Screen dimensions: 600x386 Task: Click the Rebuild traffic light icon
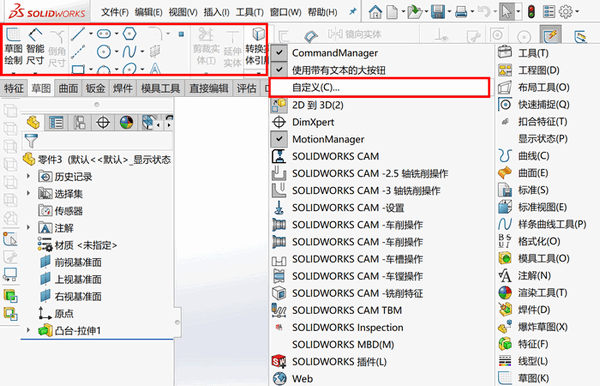coord(531,12)
